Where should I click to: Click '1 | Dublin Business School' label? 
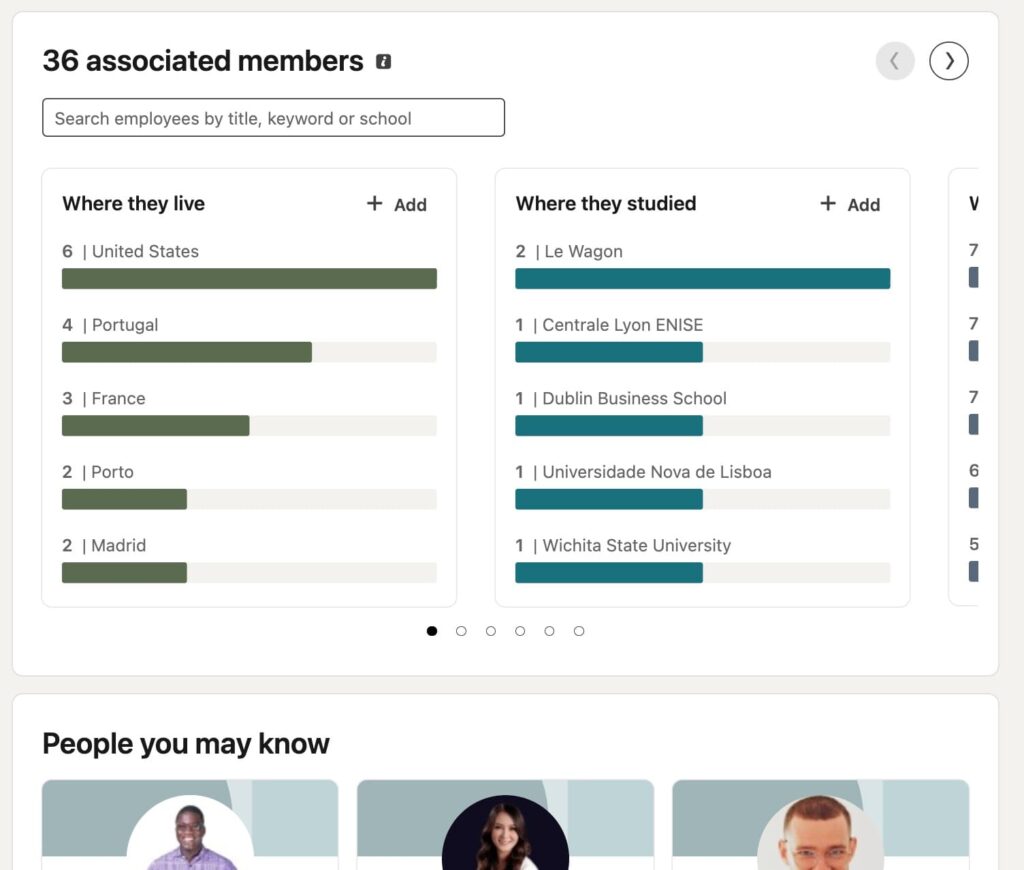click(621, 398)
